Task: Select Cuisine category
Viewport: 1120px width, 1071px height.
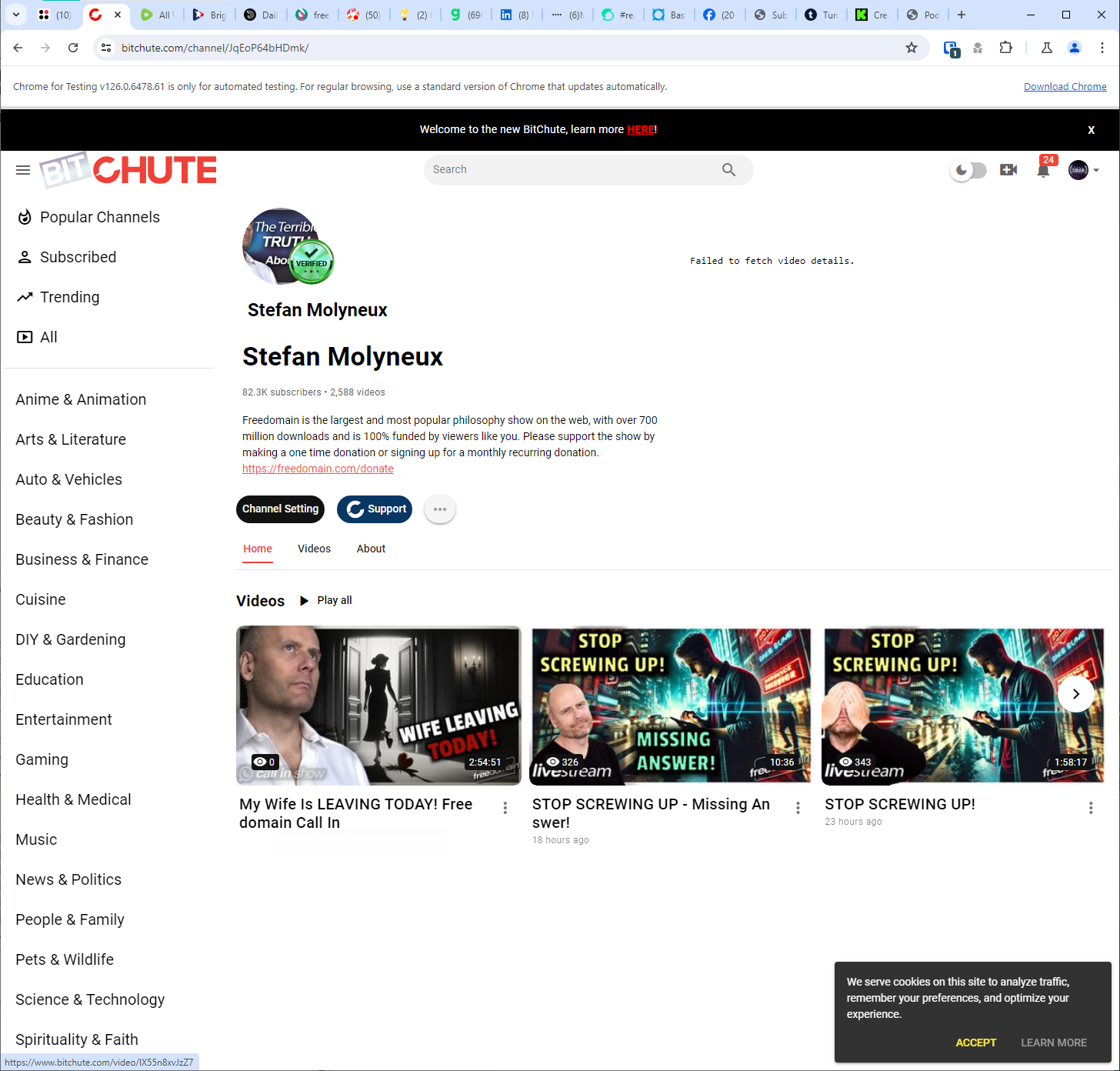Action: coord(40,600)
